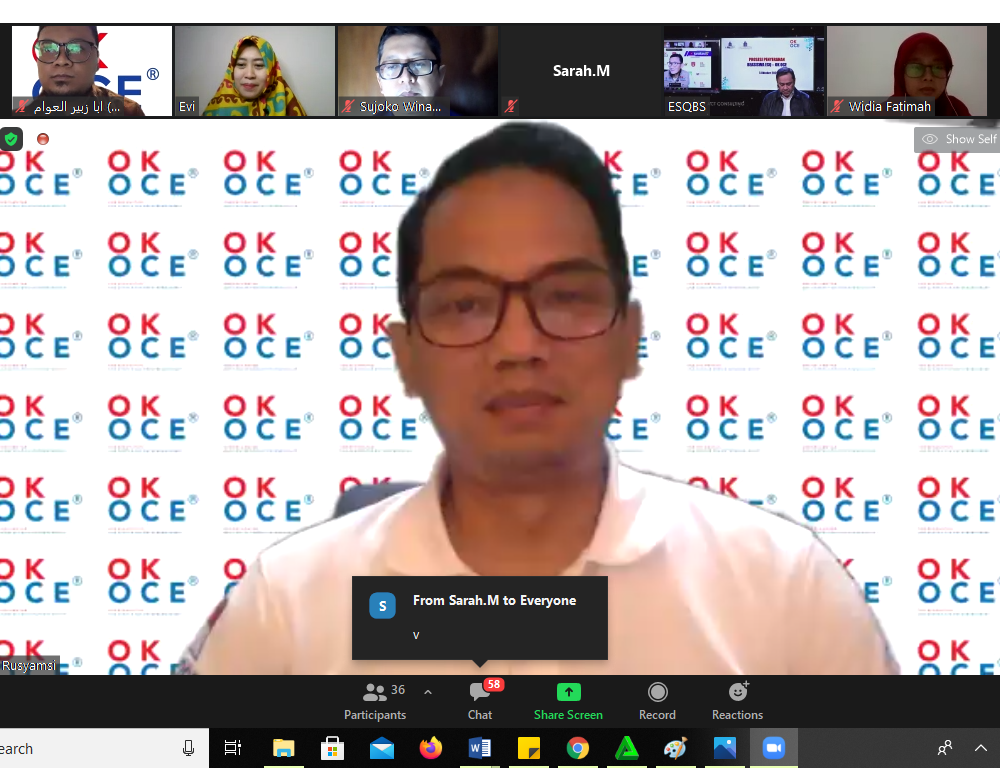Click the red recording indicator icon

pyautogui.click(x=43, y=139)
